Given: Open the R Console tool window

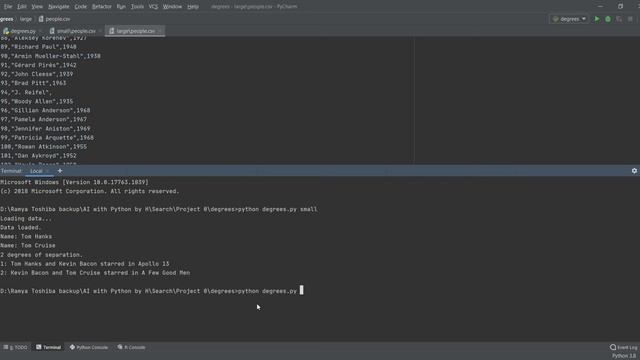Looking at the screenshot, I should pos(131,347).
